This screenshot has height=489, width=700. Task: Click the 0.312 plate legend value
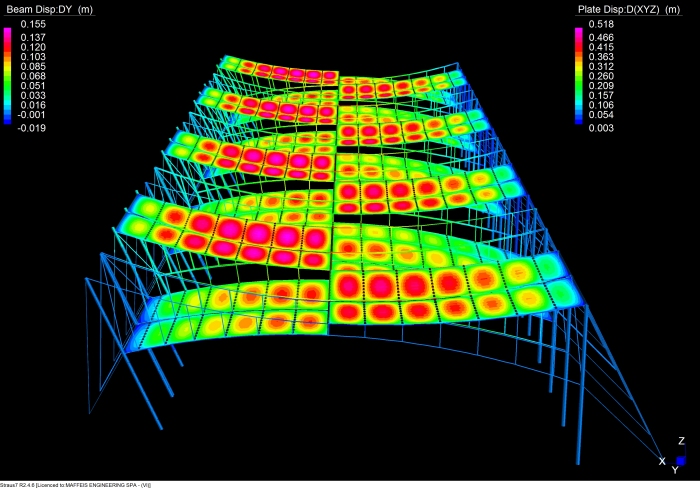click(601, 66)
